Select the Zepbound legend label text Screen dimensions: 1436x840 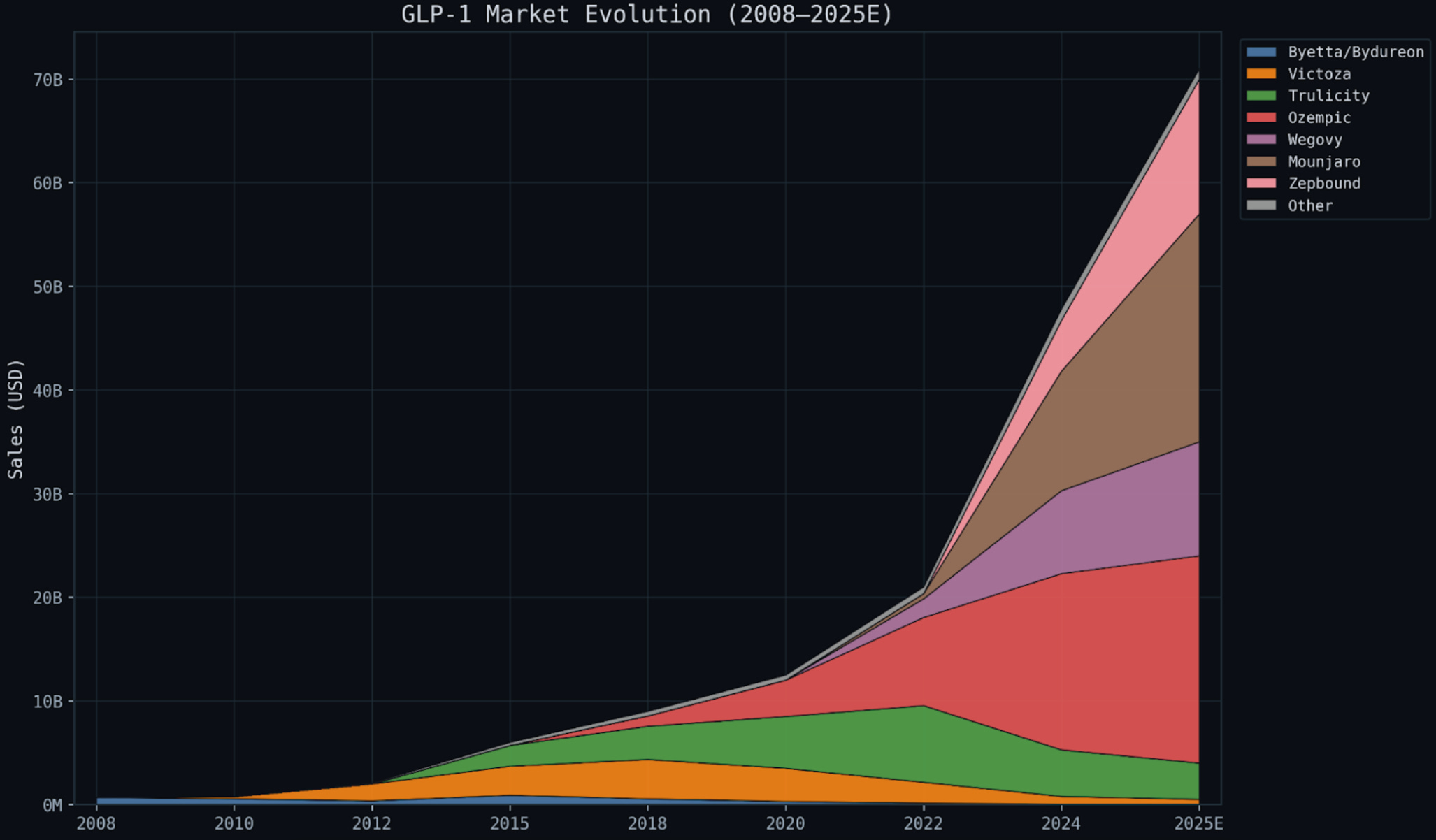[1324, 183]
